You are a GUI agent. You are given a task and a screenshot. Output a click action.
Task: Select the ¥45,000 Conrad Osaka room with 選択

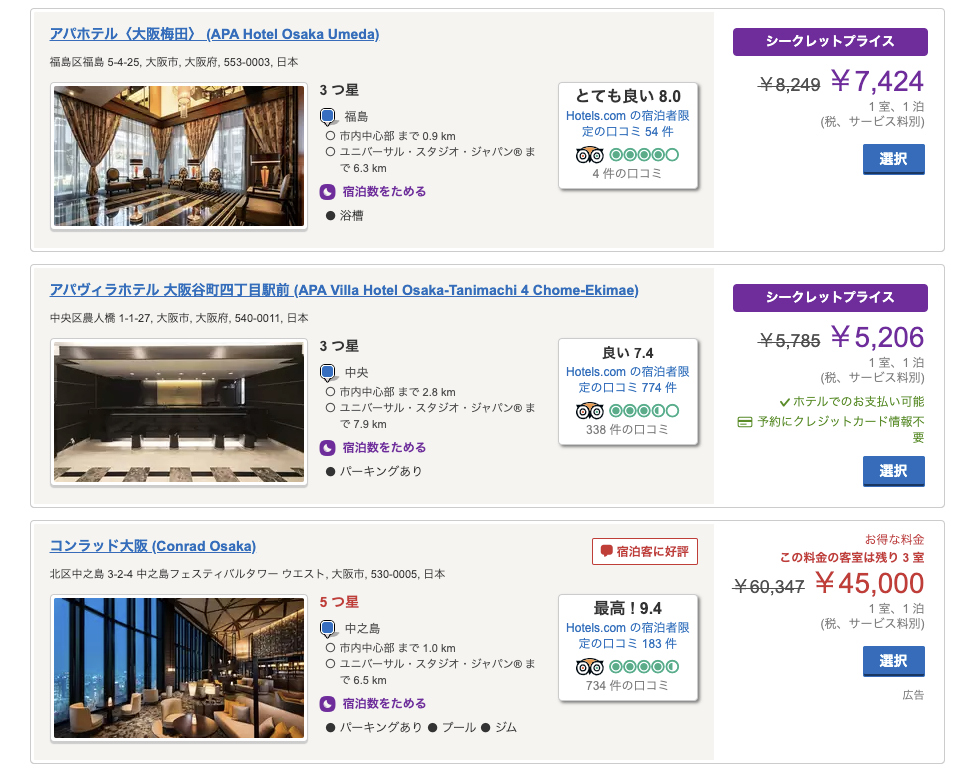pos(893,661)
